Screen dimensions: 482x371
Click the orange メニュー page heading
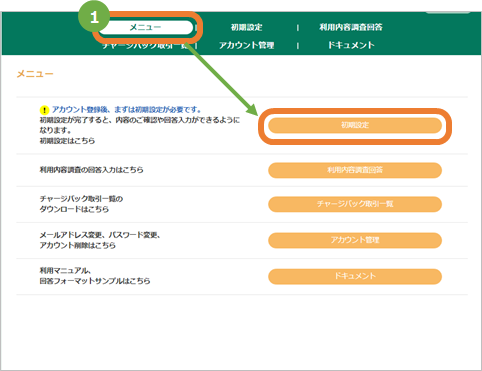(x=35, y=74)
